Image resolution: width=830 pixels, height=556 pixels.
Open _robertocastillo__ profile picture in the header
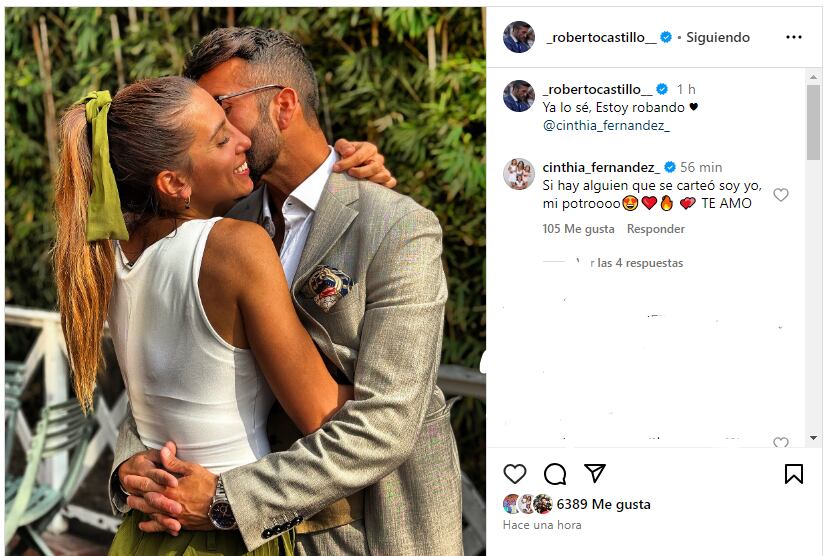point(518,37)
